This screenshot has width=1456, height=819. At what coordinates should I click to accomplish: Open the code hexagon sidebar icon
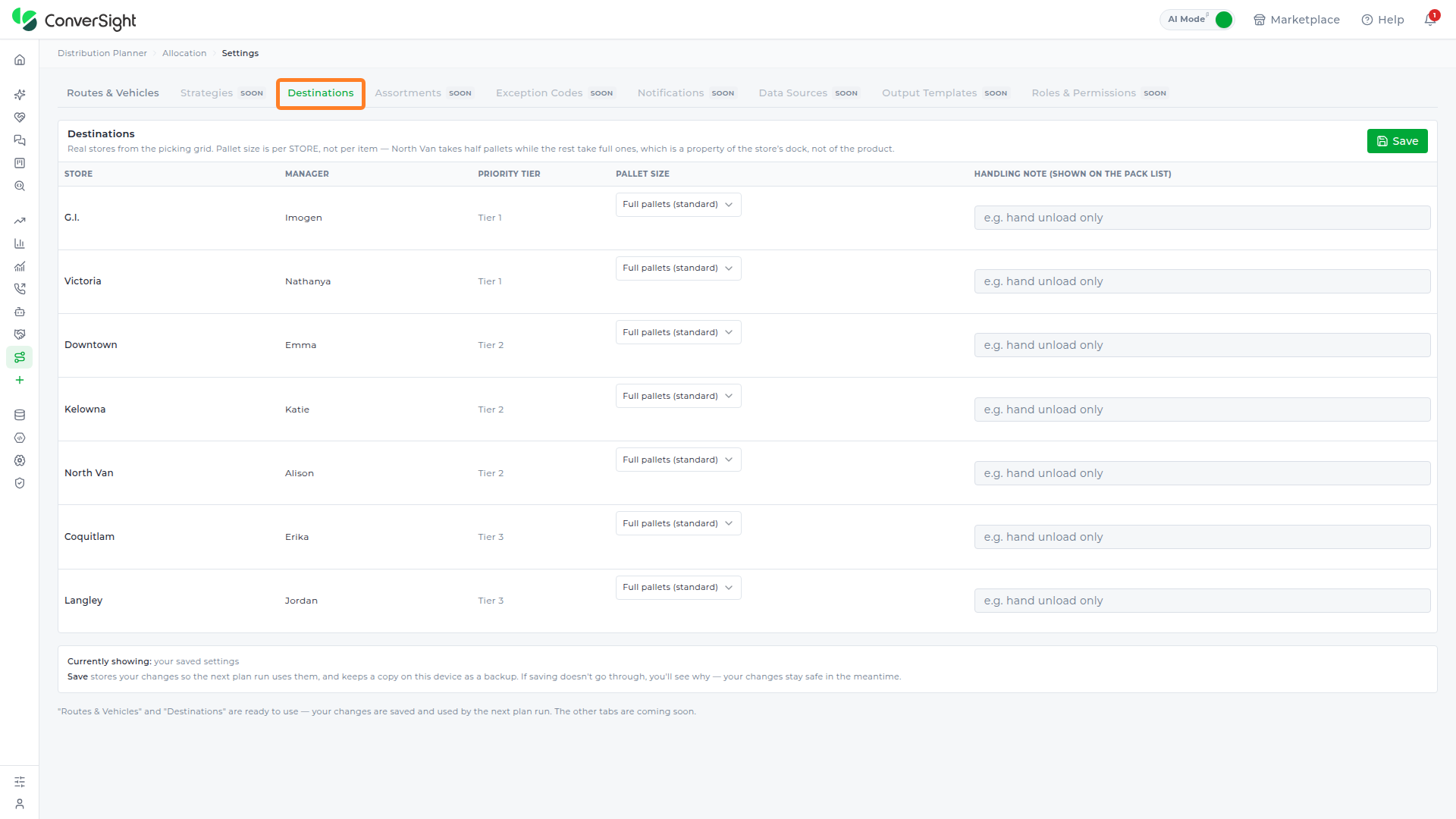(20, 438)
